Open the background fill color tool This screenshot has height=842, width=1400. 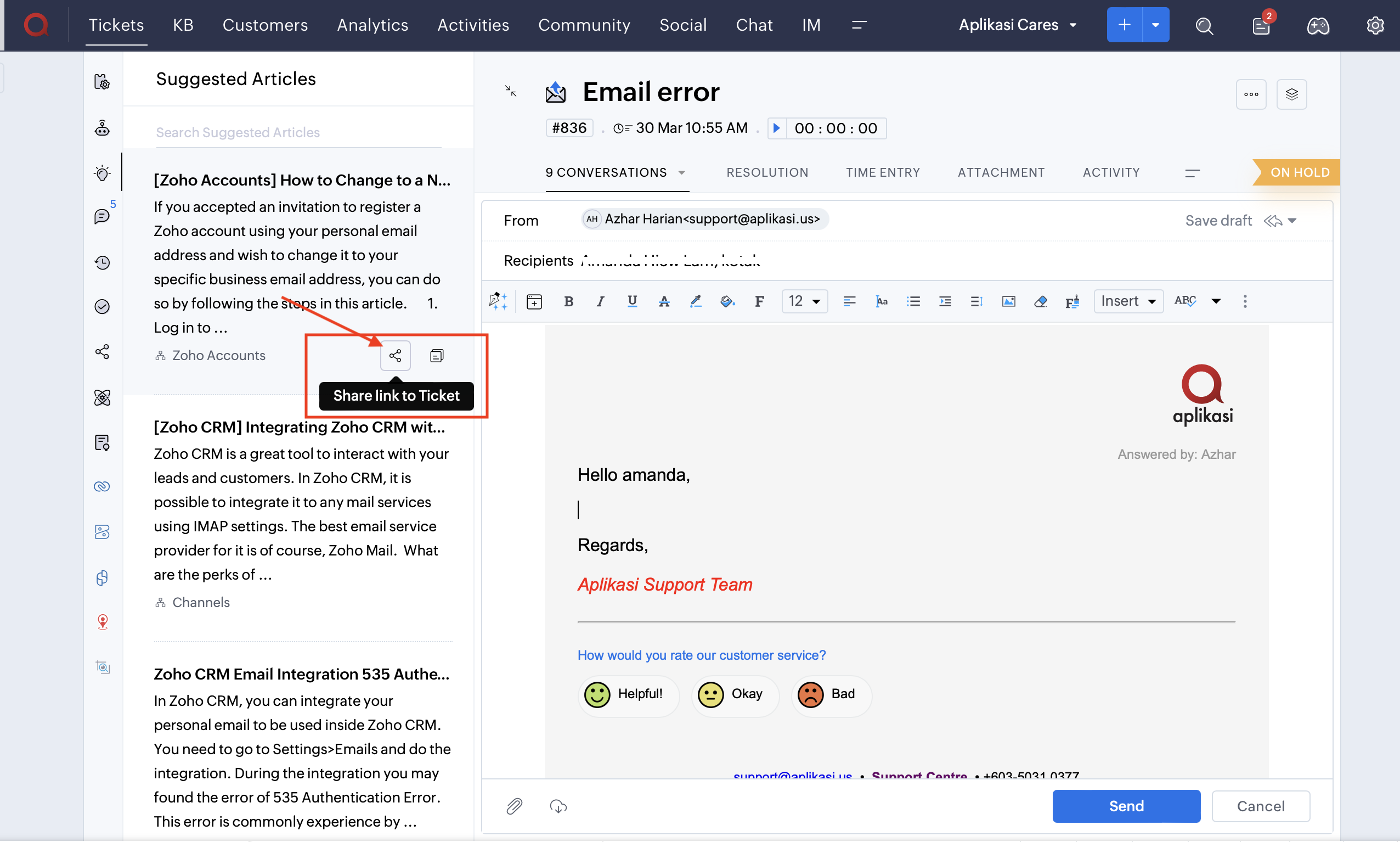click(x=727, y=301)
